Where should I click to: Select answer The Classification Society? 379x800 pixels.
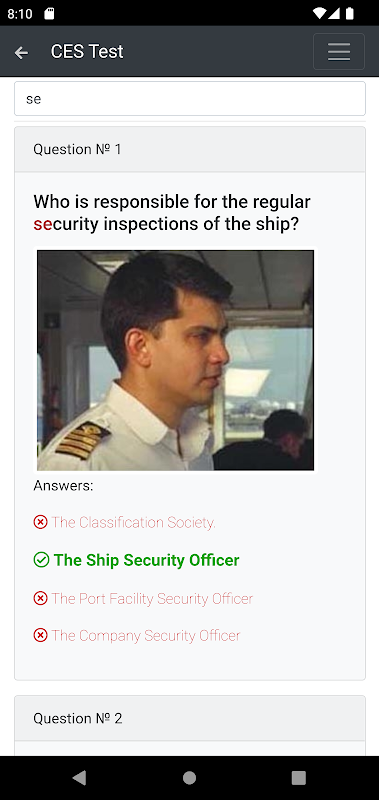point(134,522)
